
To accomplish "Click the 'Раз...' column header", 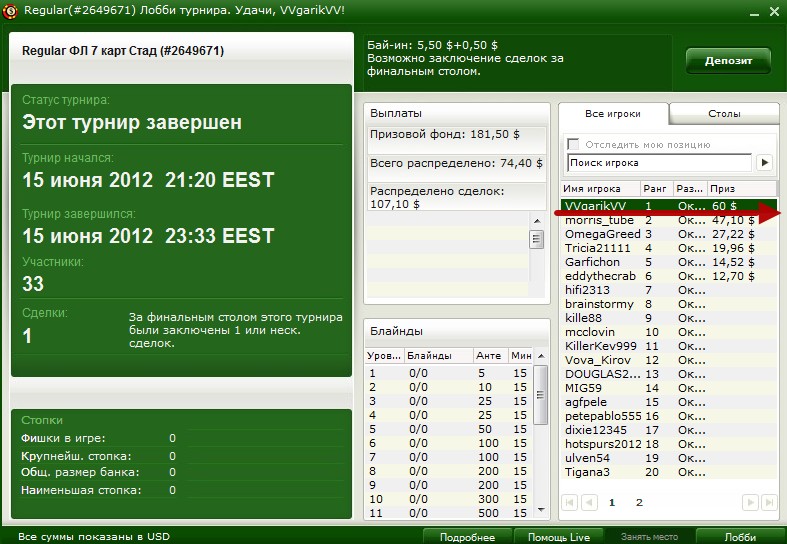I will (x=690, y=189).
